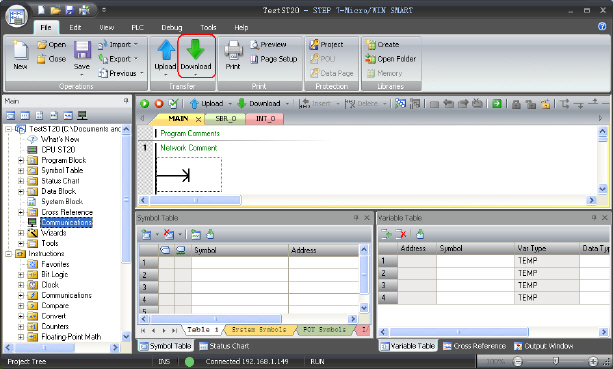This screenshot has width=613, height=369.
Task: Switch to Output Window bottom tab
Action: 544,346
